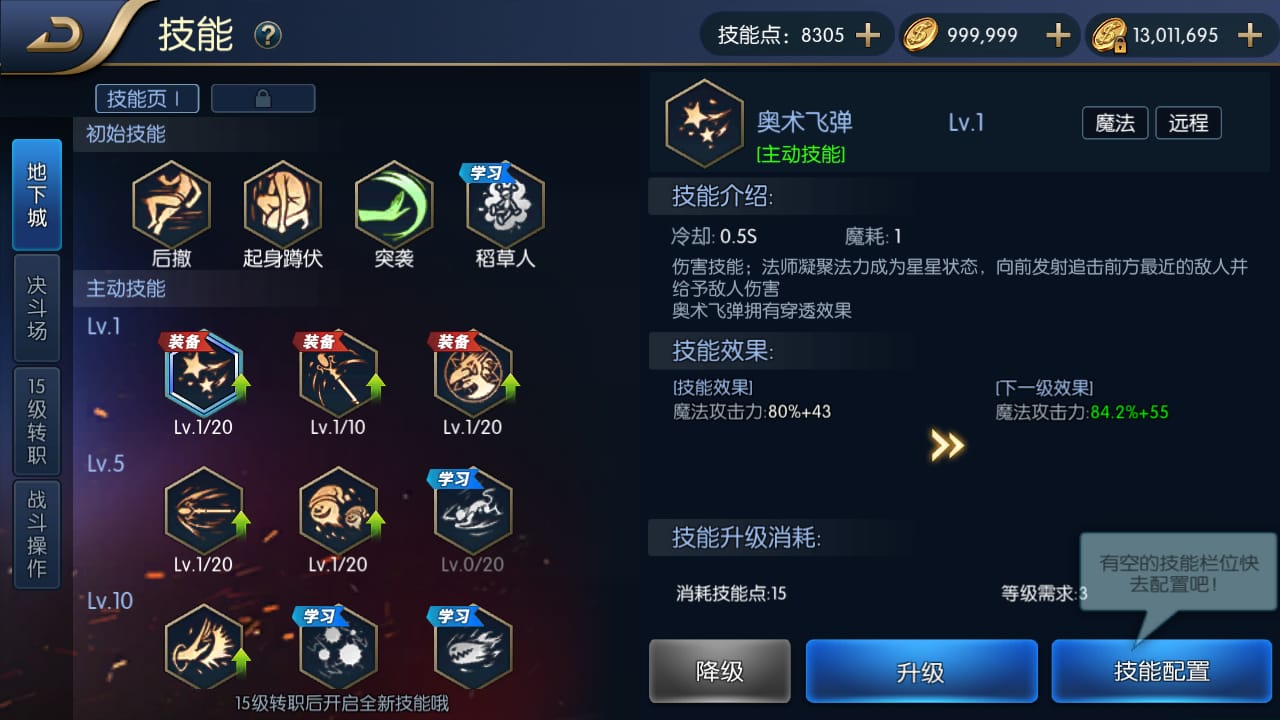
Task: Click the 降级 downgrade button
Action: 720,671
